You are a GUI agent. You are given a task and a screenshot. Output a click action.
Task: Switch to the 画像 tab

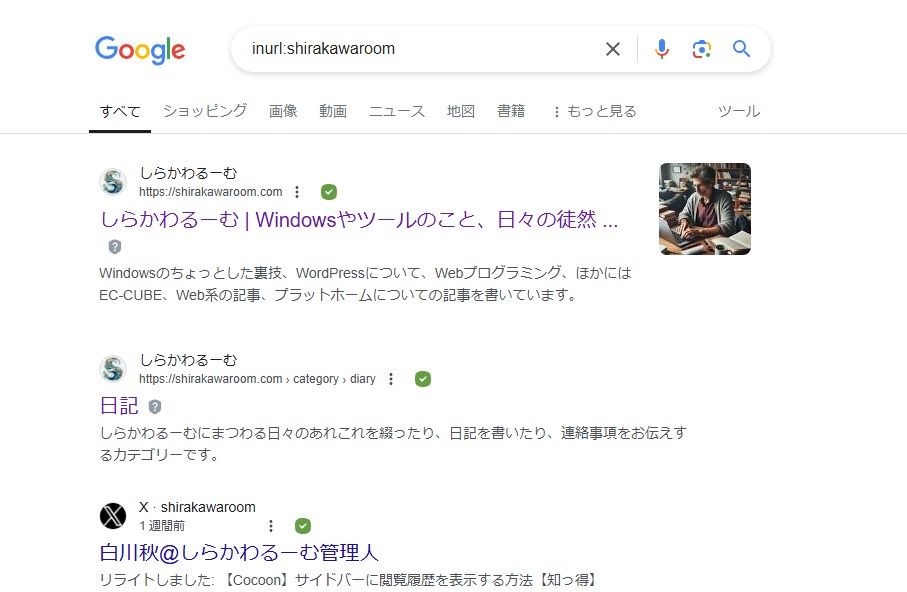(x=283, y=111)
